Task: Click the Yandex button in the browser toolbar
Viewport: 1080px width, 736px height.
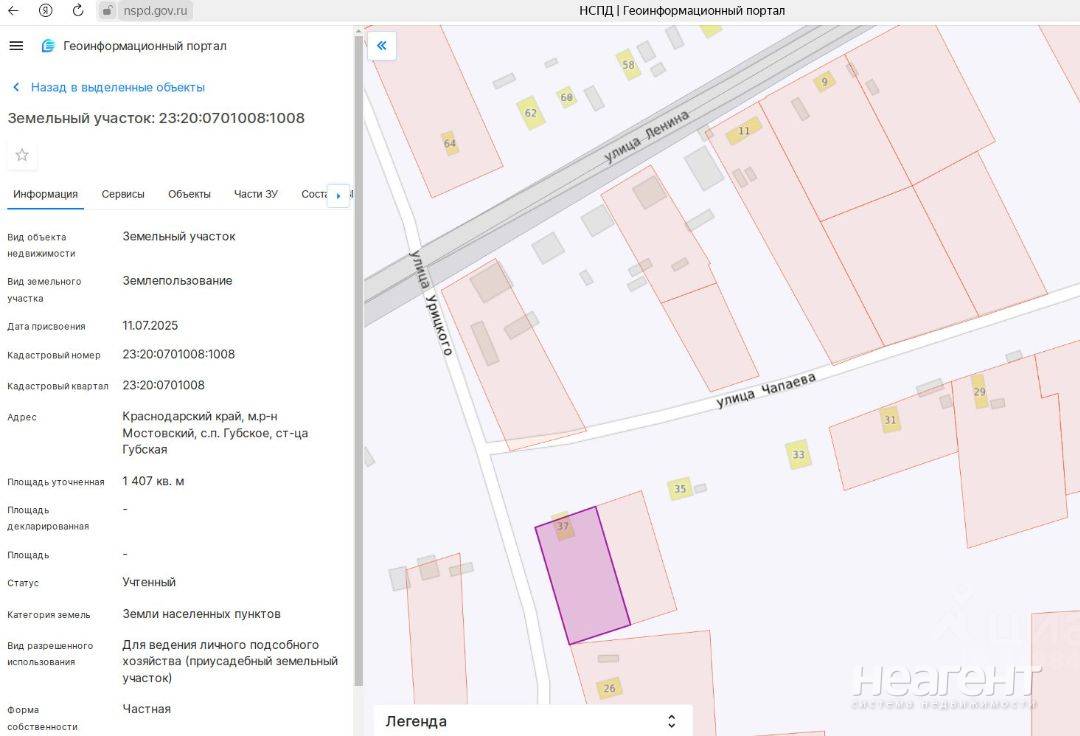Action: 46,11
